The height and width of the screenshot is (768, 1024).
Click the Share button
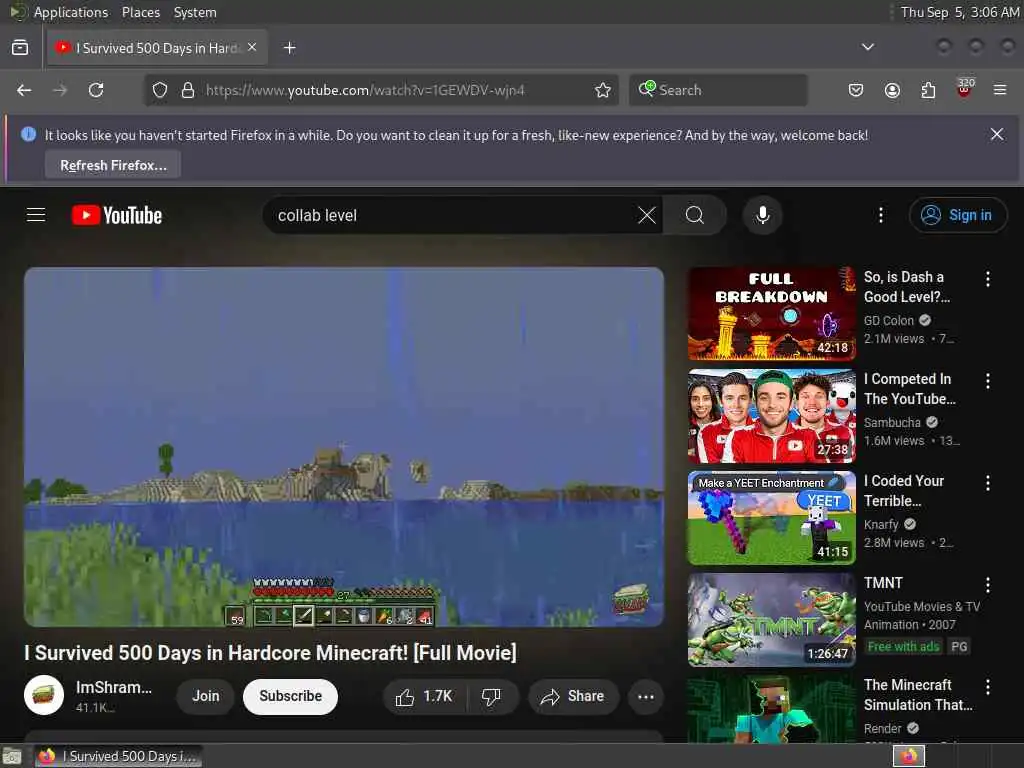pyautogui.click(x=573, y=696)
